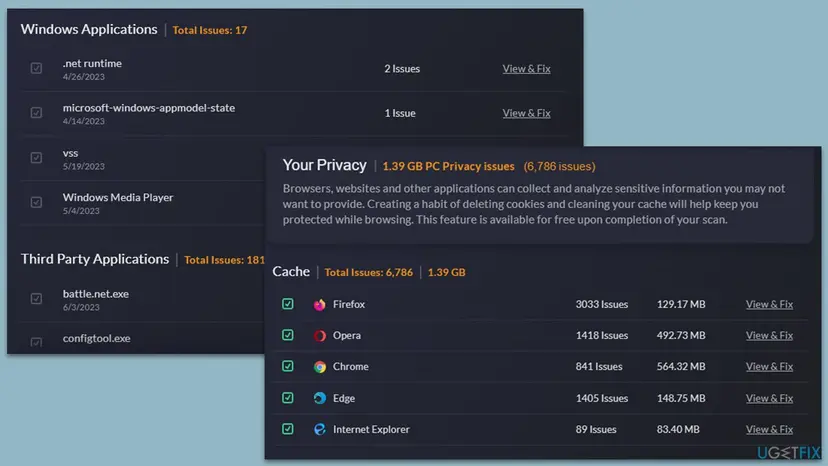
Task: Open View & Fix for Edge
Action: [769, 398]
